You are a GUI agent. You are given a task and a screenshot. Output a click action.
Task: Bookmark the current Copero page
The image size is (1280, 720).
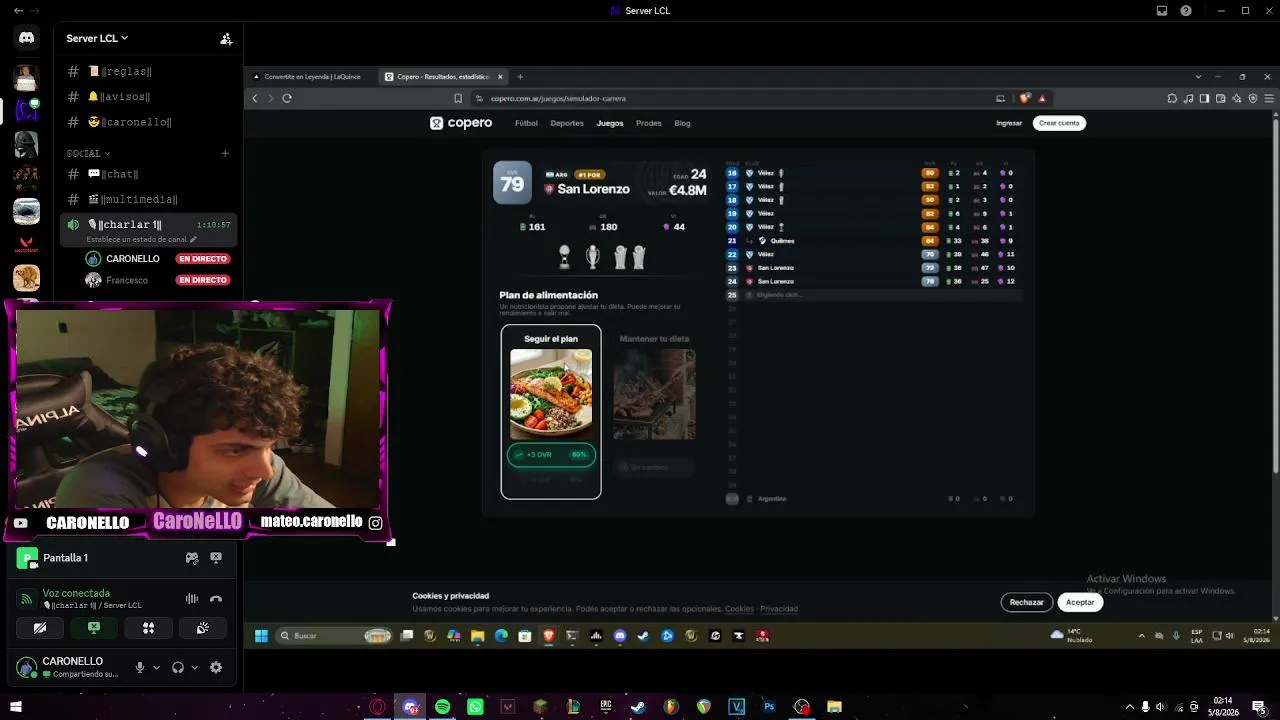[x=458, y=98]
